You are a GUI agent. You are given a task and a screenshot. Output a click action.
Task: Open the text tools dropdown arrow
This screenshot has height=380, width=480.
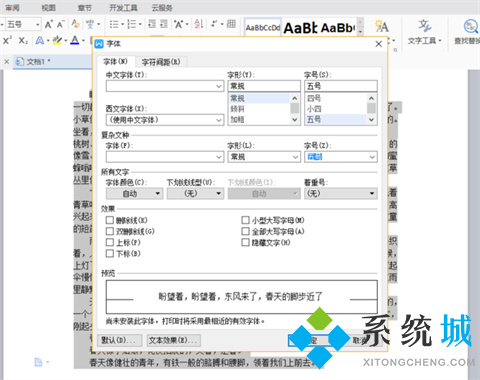pyautogui.click(x=440, y=41)
